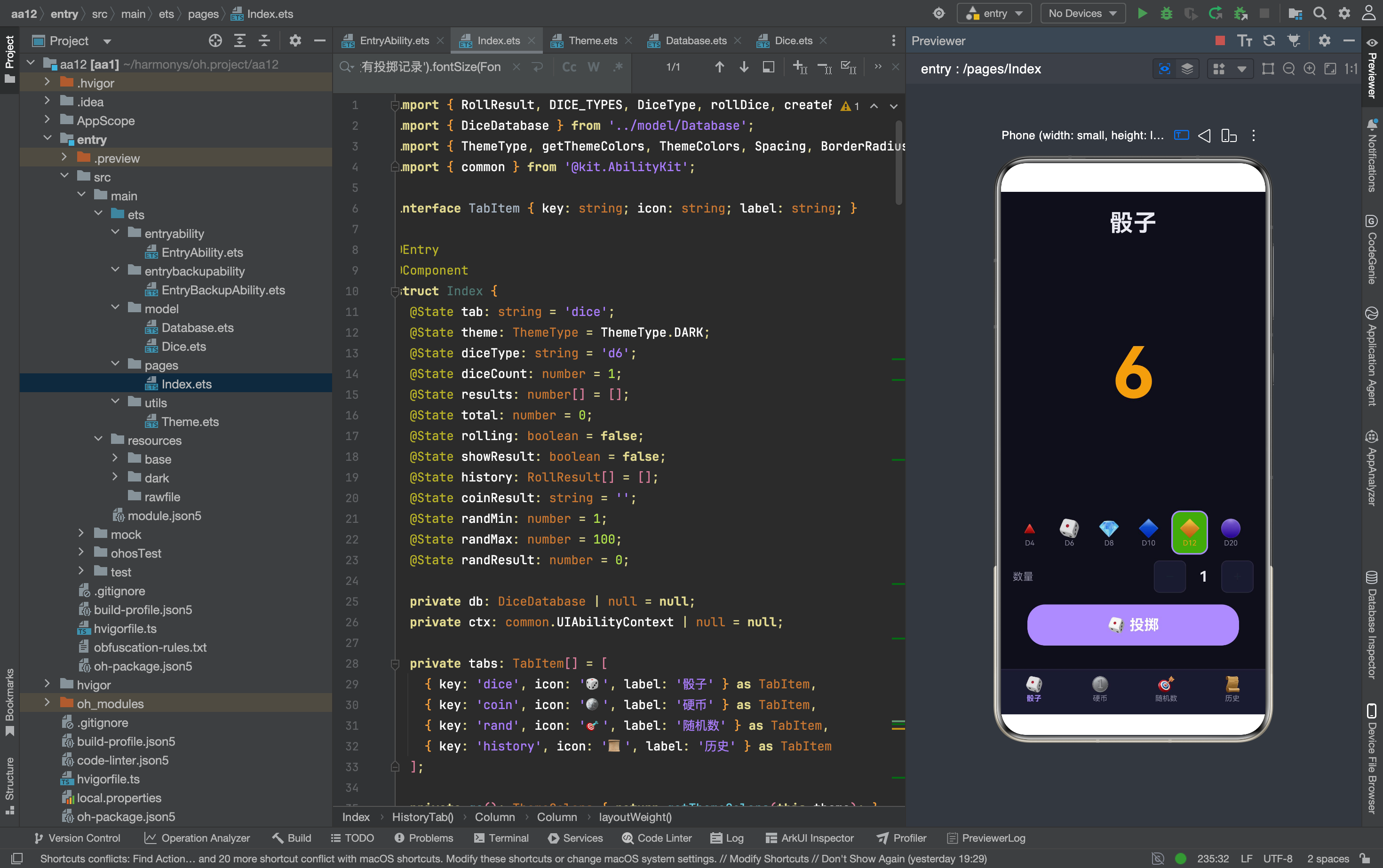This screenshot has width=1383, height=868.
Task: Click the Search Everywhere magnifier icon
Action: 1320,13
